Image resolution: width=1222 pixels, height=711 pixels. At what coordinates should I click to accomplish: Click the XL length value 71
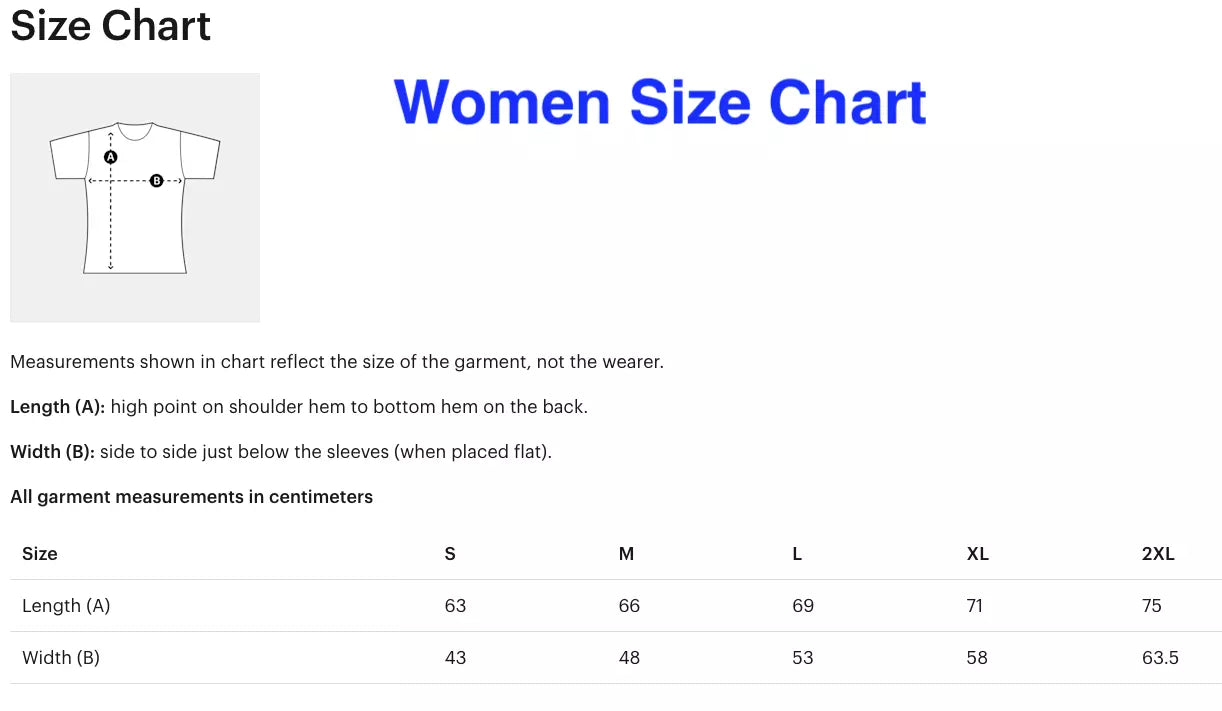pyautogui.click(x=975, y=606)
